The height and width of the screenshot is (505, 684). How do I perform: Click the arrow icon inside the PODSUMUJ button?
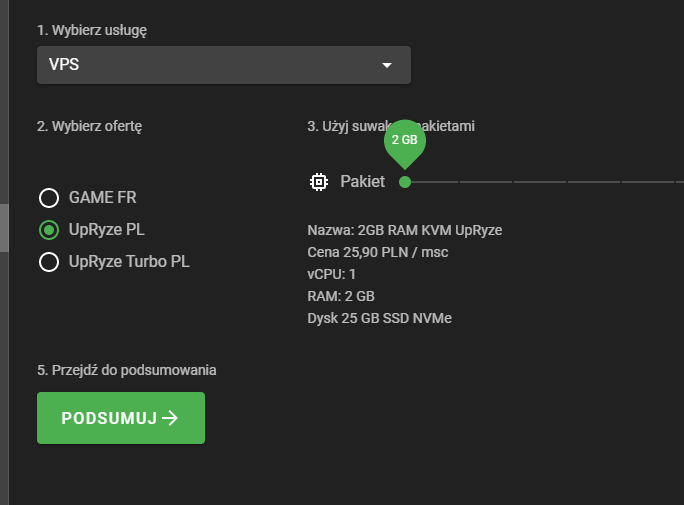[170, 418]
